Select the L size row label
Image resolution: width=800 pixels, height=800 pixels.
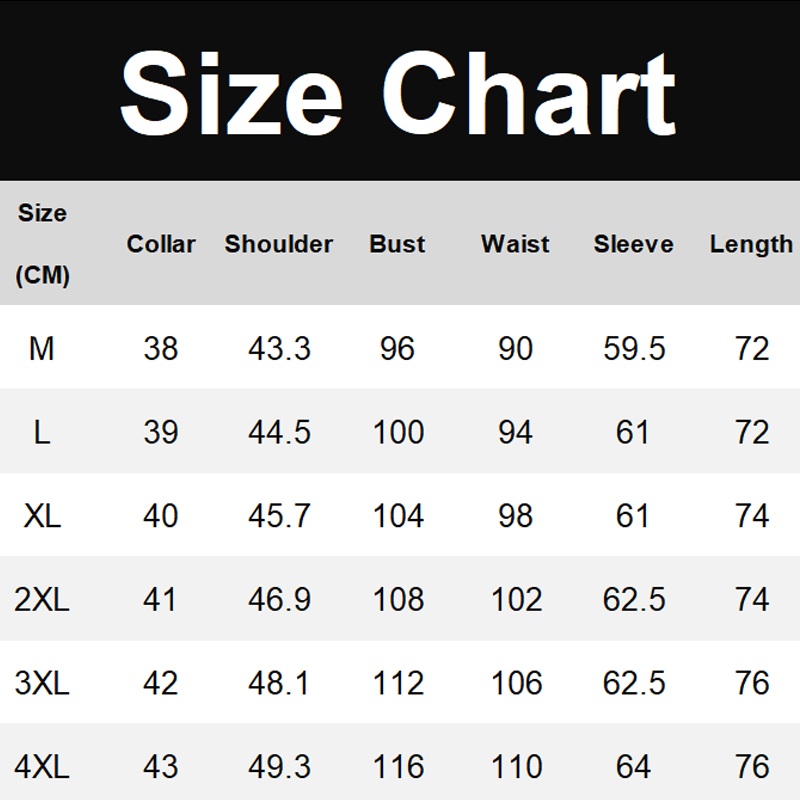[x=42, y=432]
